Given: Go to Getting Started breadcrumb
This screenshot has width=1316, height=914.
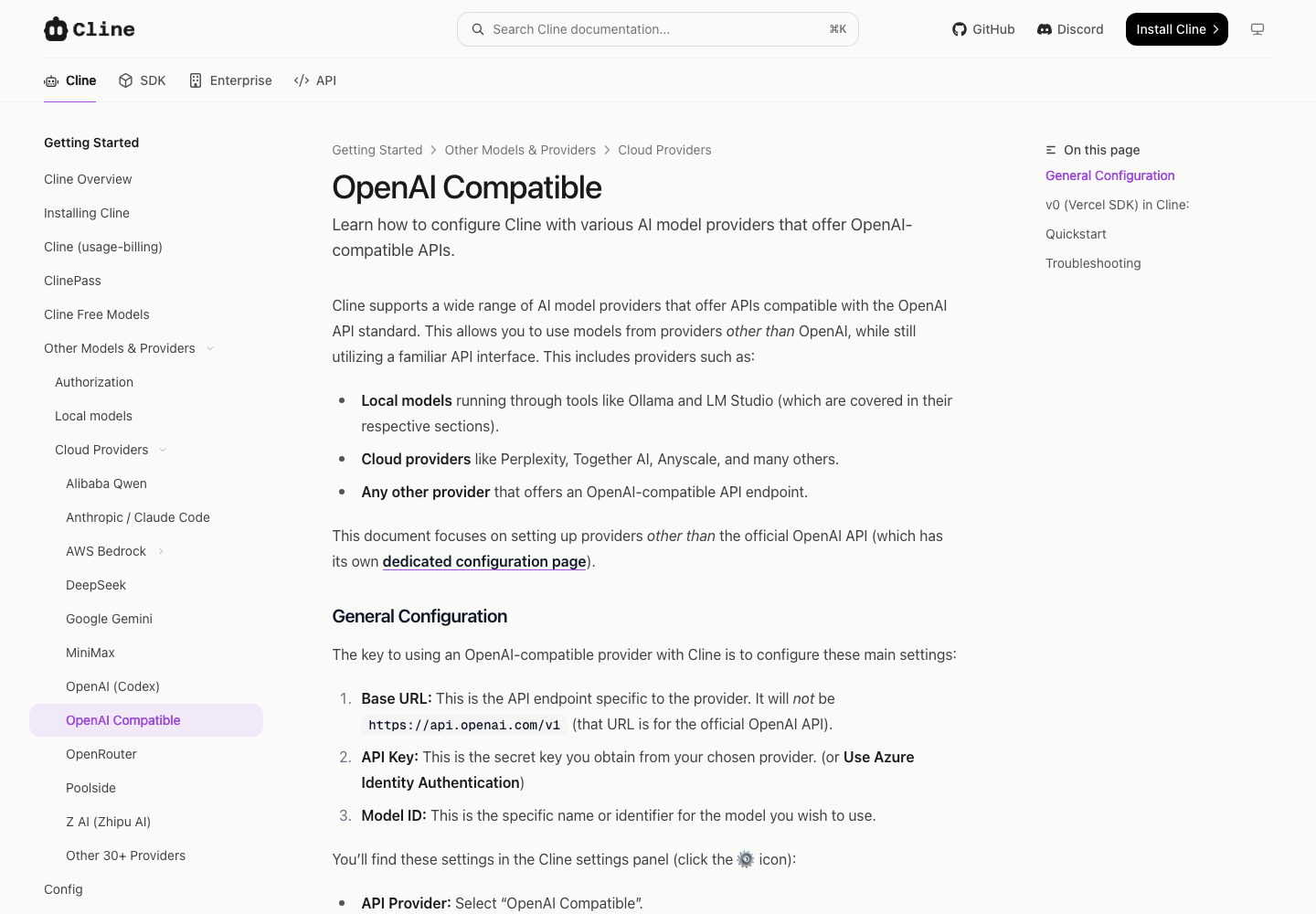Looking at the screenshot, I should [x=377, y=150].
